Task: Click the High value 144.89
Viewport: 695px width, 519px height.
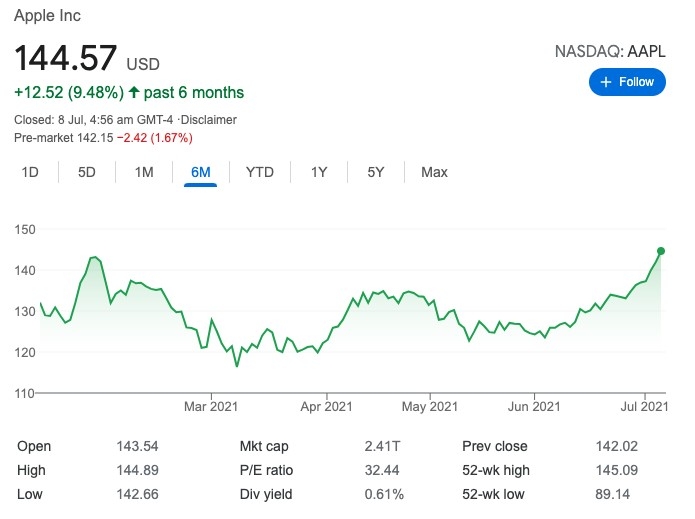Action: pos(137,470)
